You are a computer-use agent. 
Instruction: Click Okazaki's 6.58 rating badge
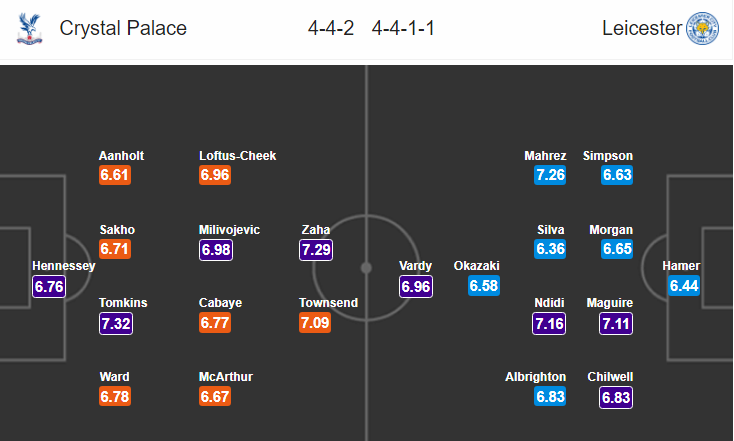tap(484, 286)
